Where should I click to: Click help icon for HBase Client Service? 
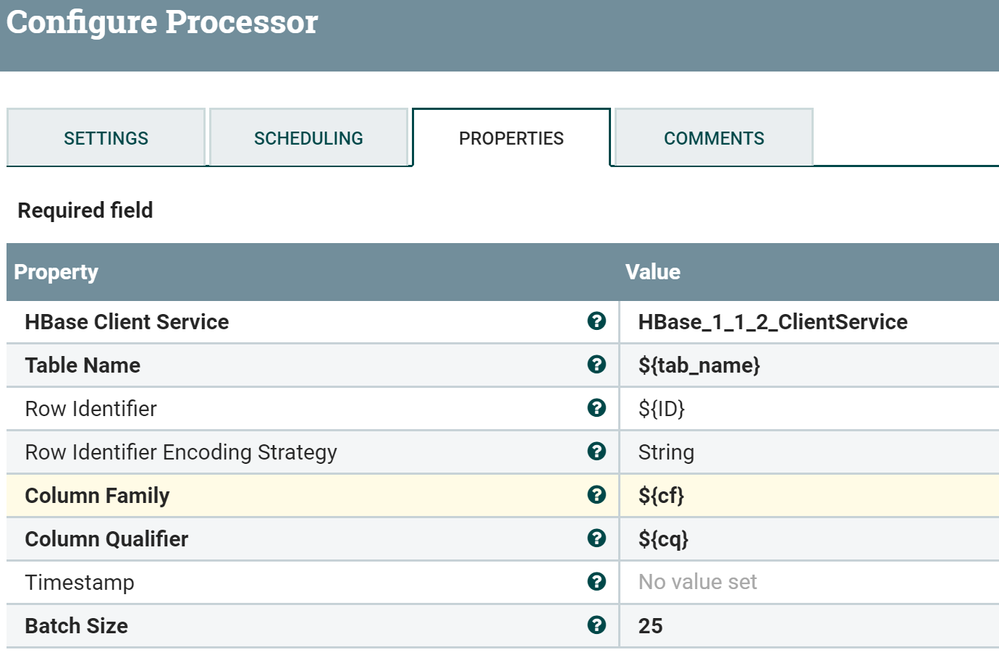tap(597, 321)
